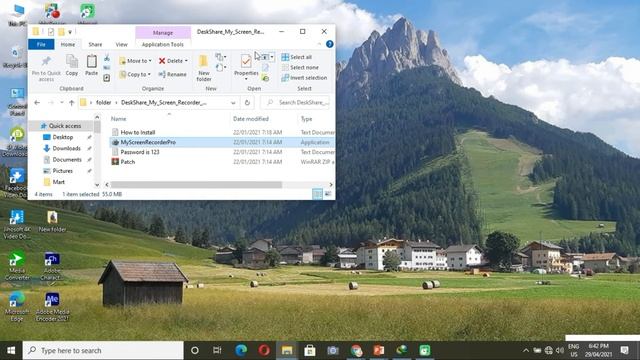This screenshot has width=640, height=360.
Task: Click the Refresh button beside address bar
Action: [x=247, y=103]
